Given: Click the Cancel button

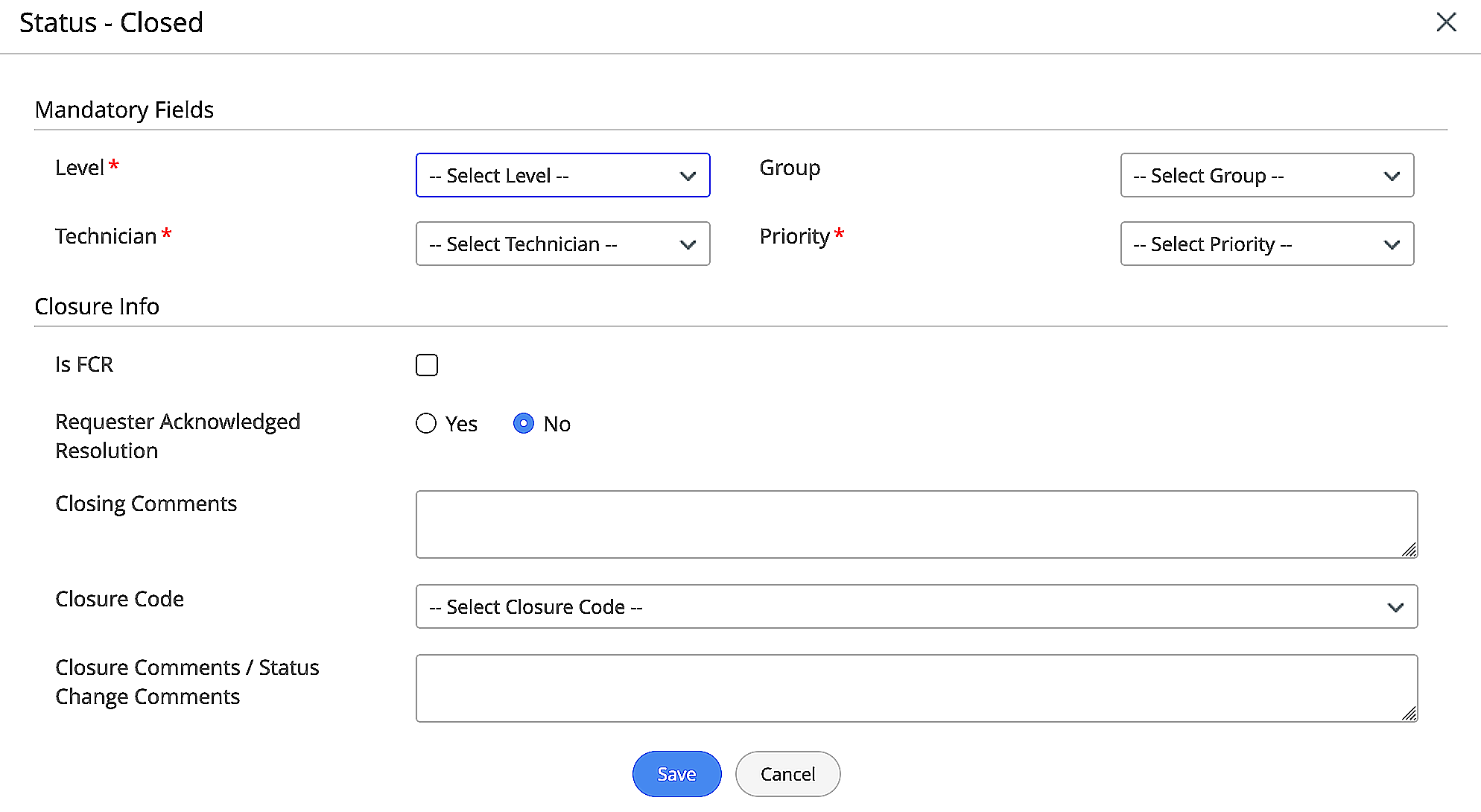Looking at the screenshot, I should (x=787, y=774).
